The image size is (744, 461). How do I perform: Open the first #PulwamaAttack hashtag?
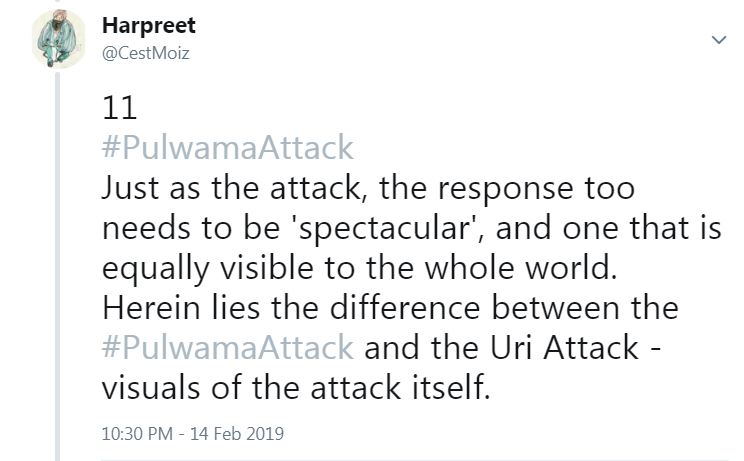(228, 148)
